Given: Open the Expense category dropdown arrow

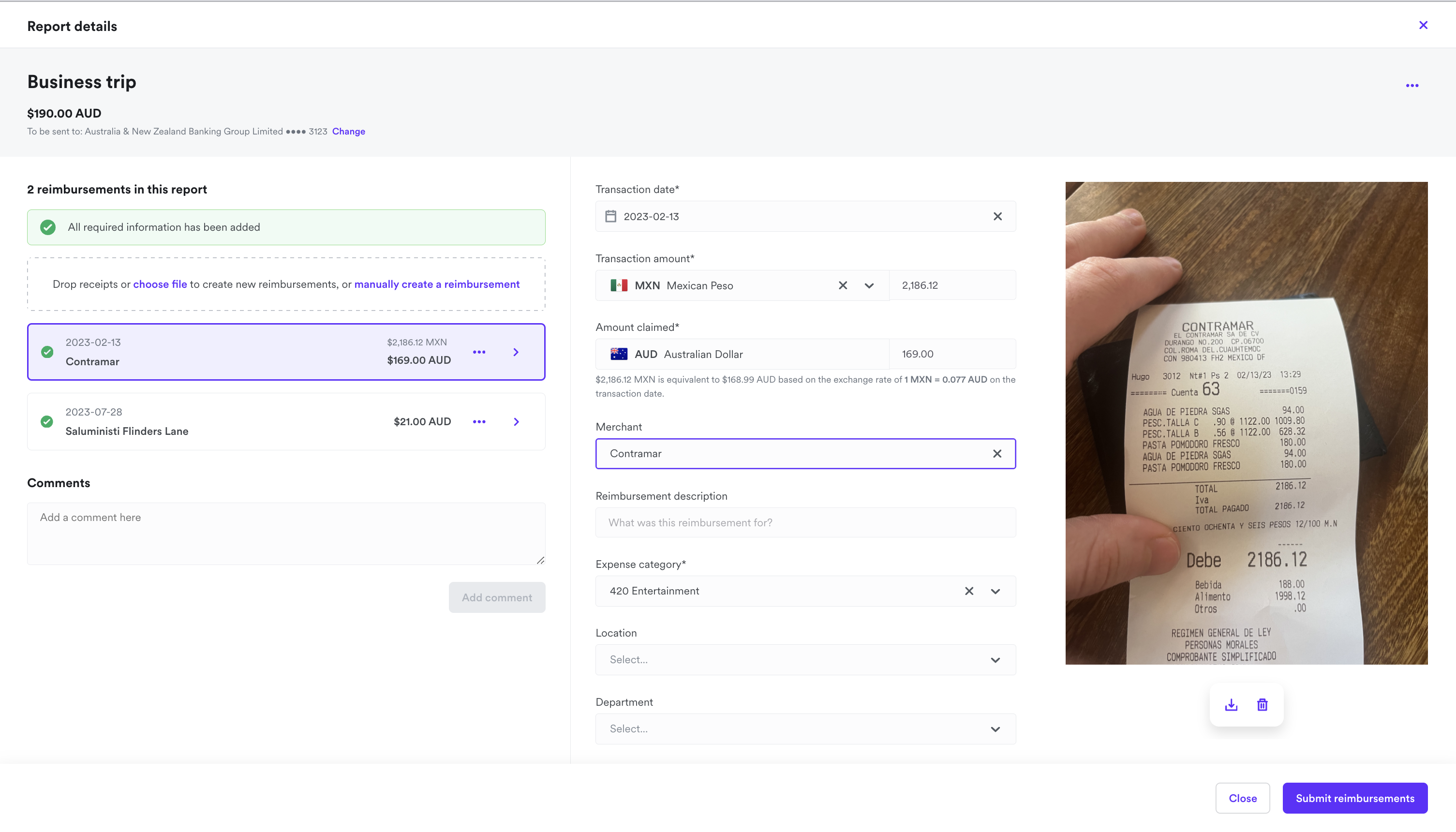Looking at the screenshot, I should click(995, 591).
